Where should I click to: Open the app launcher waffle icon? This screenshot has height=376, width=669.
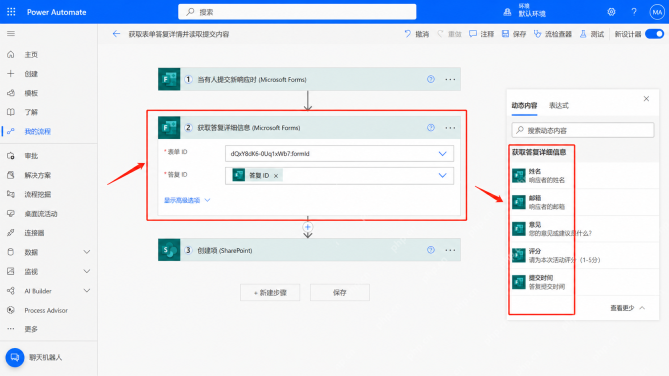pos(11,12)
